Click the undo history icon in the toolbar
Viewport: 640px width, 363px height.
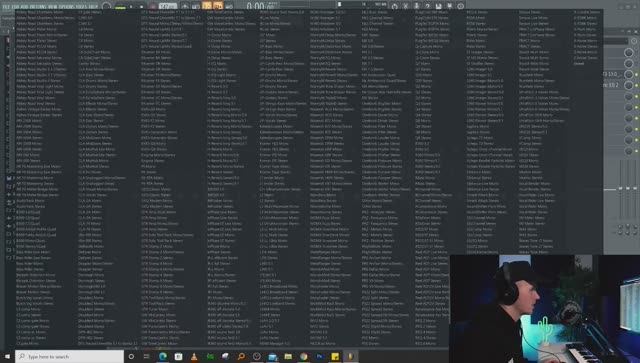pyautogui.click(x=394, y=7)
